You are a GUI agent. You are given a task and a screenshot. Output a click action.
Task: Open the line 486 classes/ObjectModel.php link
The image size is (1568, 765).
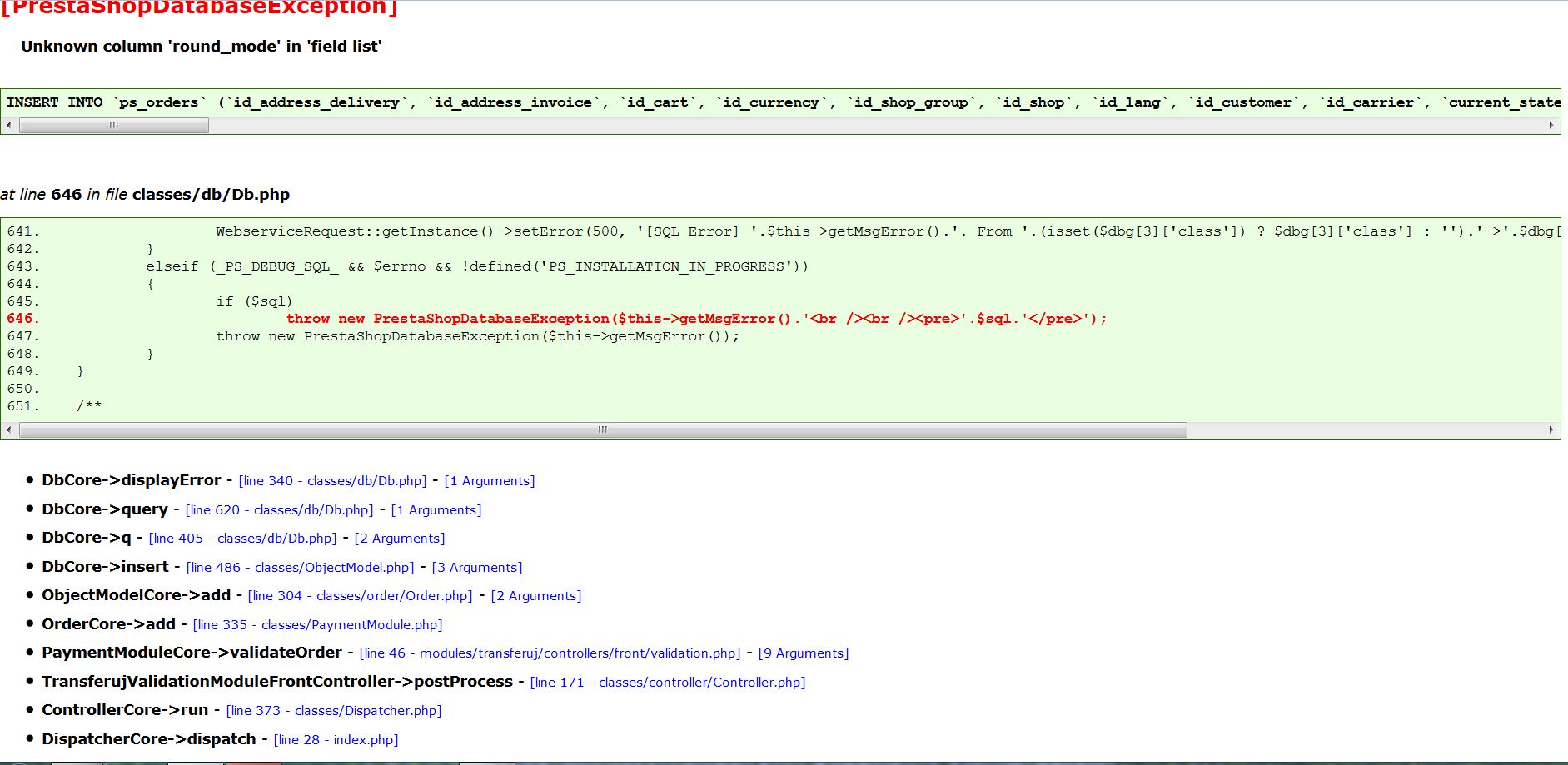(x=300, y=568)
